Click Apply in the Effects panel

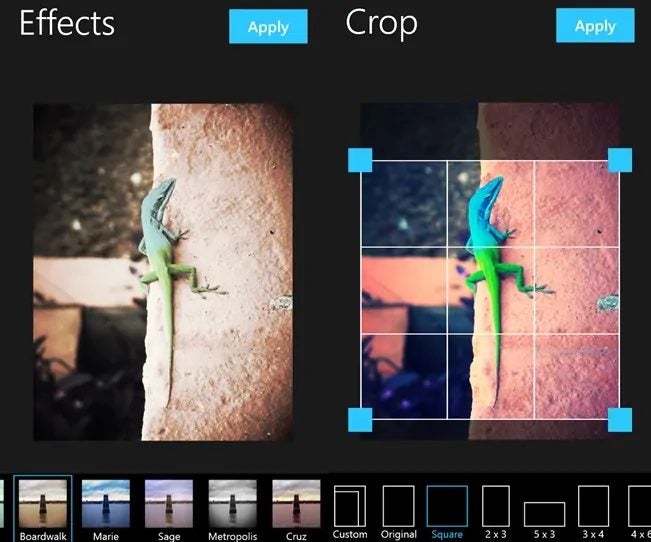pos(268,27)
